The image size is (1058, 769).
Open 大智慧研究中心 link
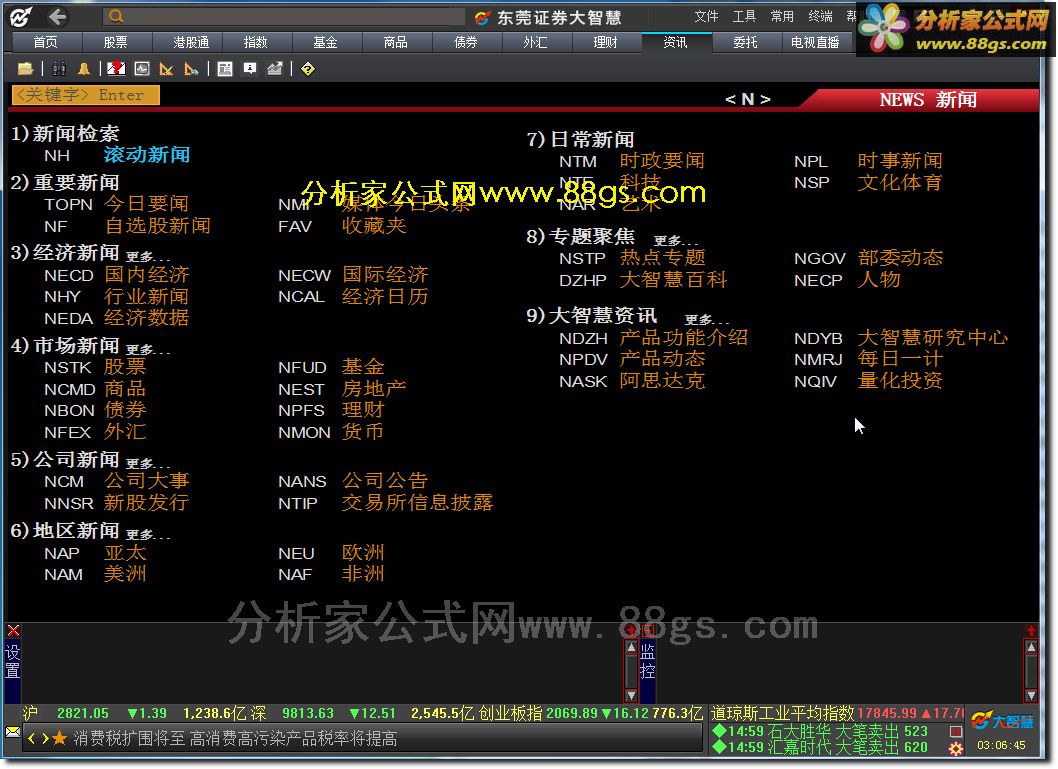point(933,337)
